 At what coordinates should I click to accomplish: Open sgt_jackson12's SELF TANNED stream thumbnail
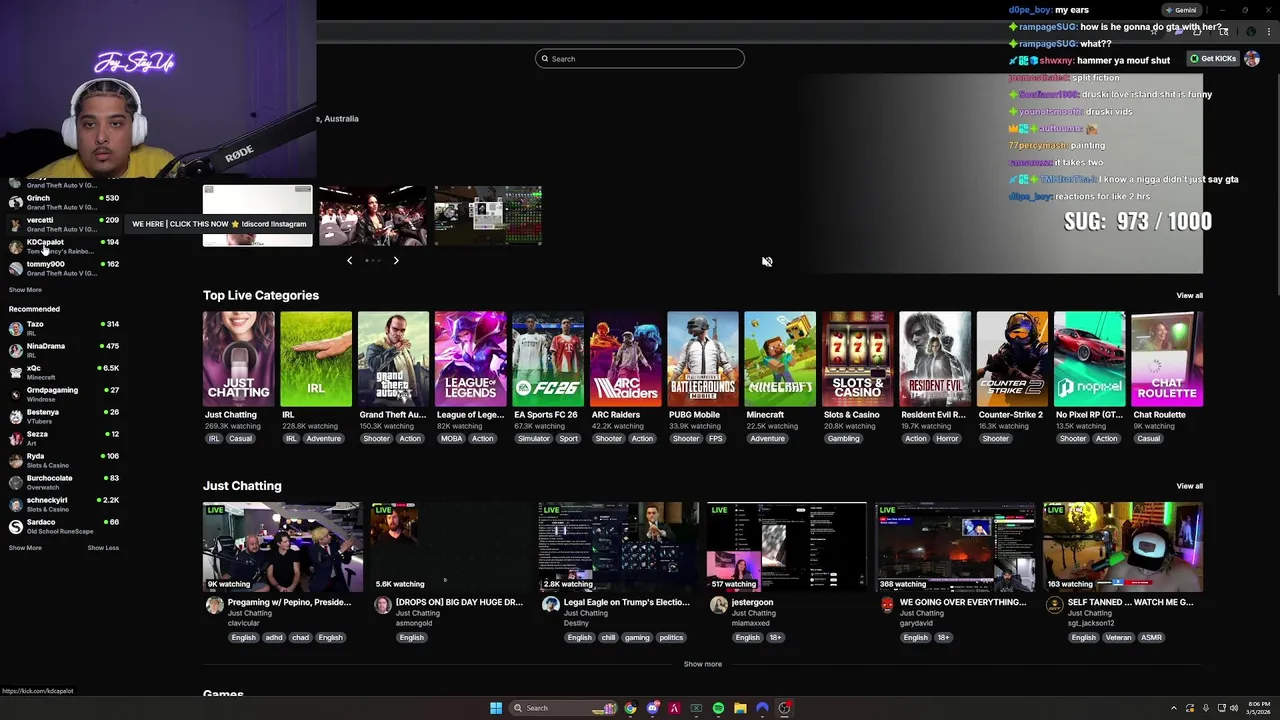[x=1123, y=547]
